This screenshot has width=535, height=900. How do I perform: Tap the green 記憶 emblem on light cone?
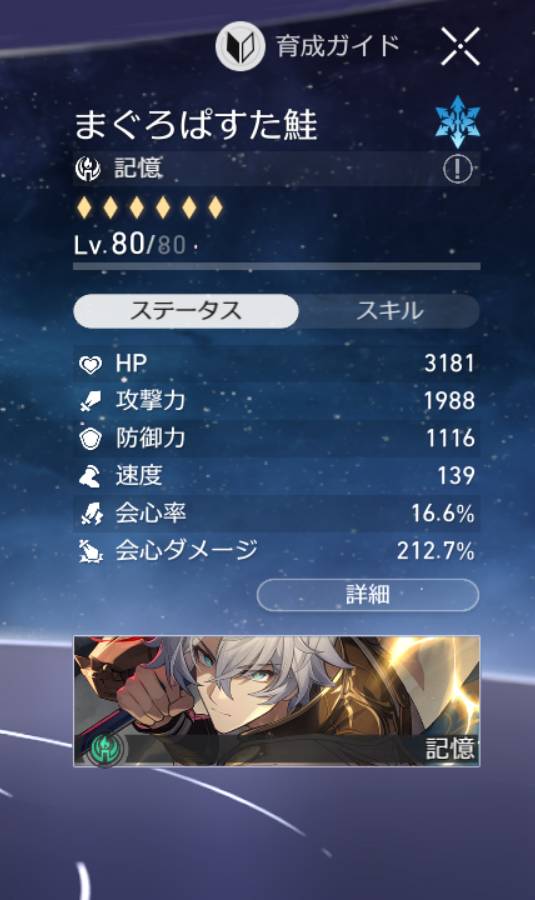[105, 748]
